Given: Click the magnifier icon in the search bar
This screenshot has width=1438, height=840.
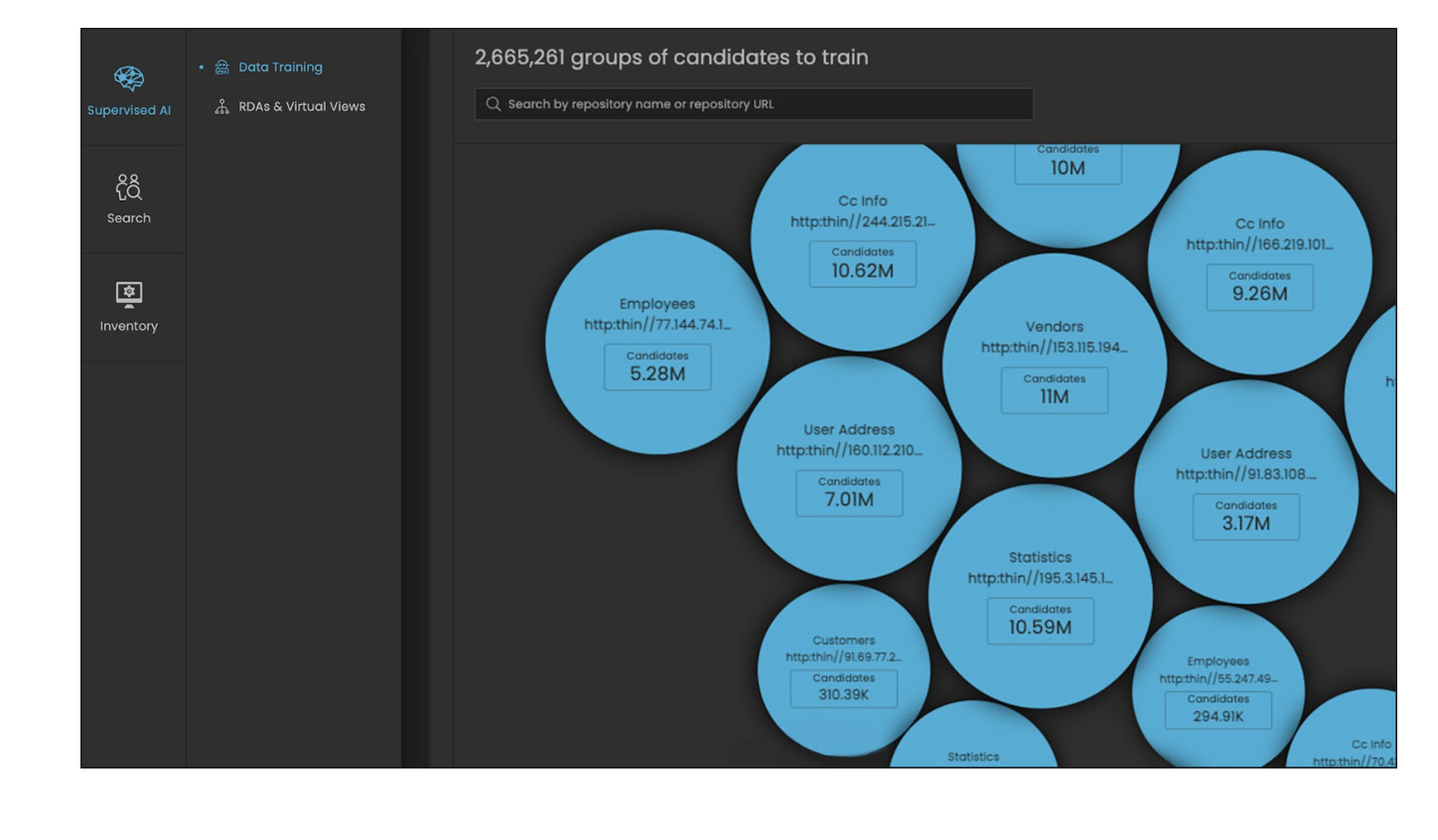Looking at the screenshot, I should [x=493, y=103].
